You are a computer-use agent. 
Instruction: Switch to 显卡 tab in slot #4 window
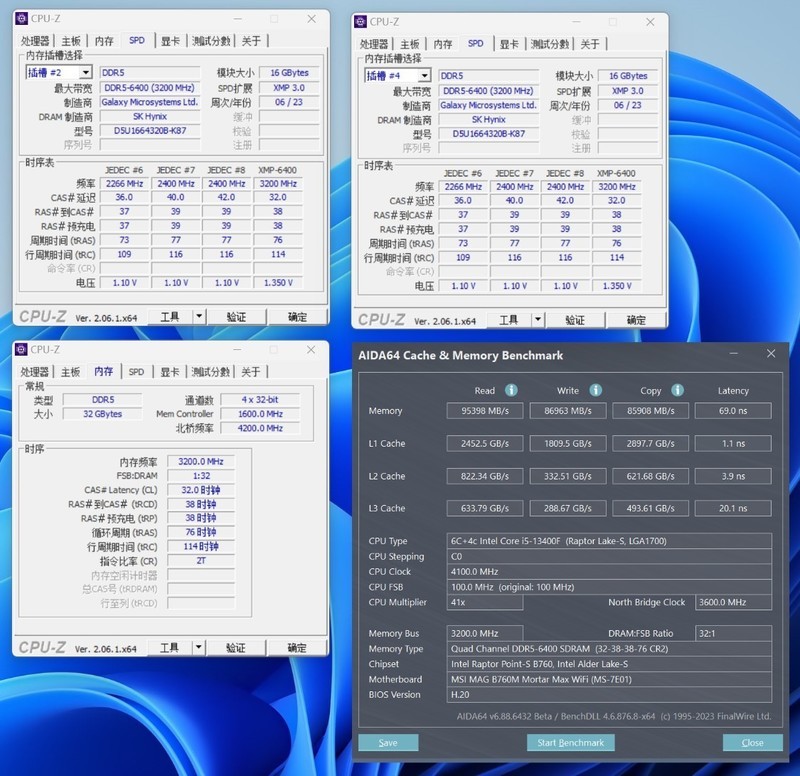509,44
